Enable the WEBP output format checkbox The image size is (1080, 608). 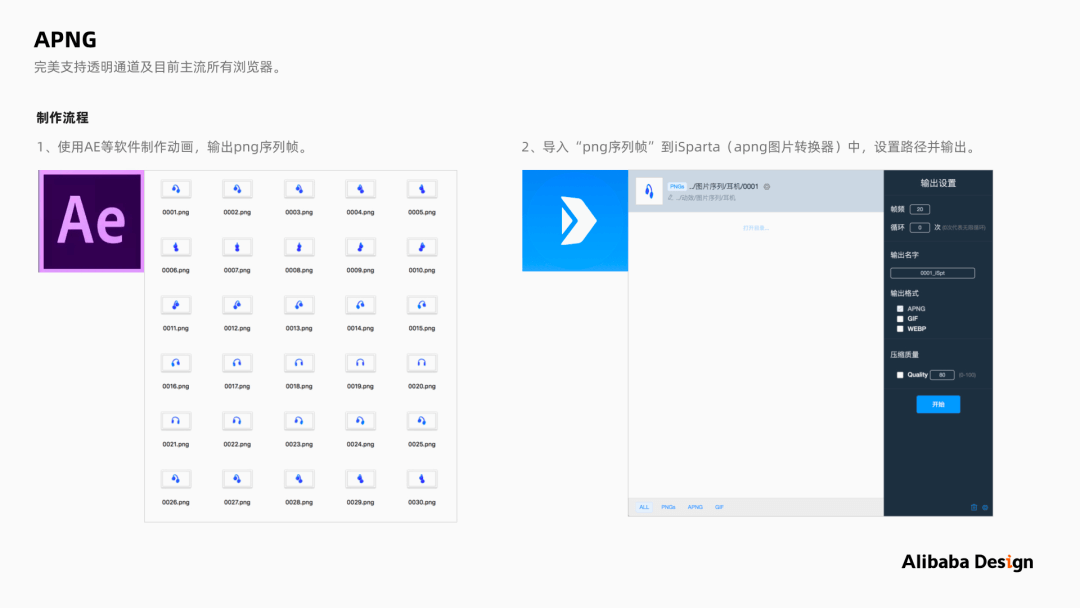(900, 329)
